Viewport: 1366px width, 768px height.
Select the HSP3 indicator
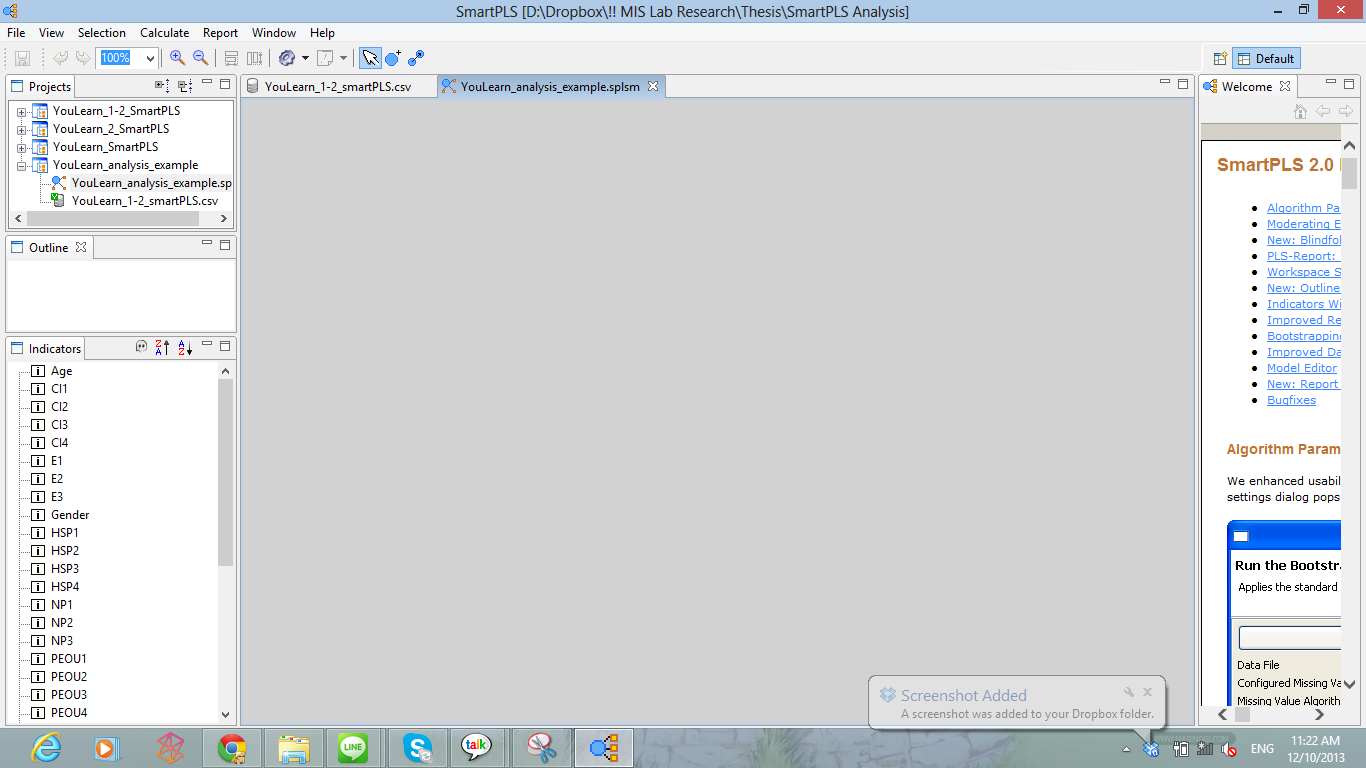coord(65,569)
